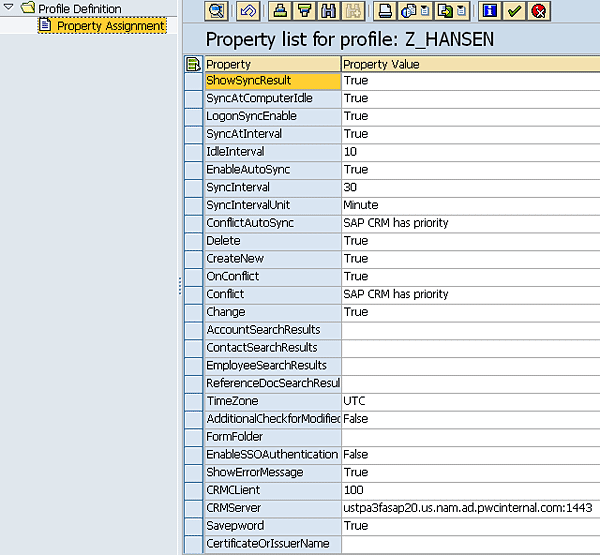
Task: Click the Property column header
Action: click(x=272, y=64)
